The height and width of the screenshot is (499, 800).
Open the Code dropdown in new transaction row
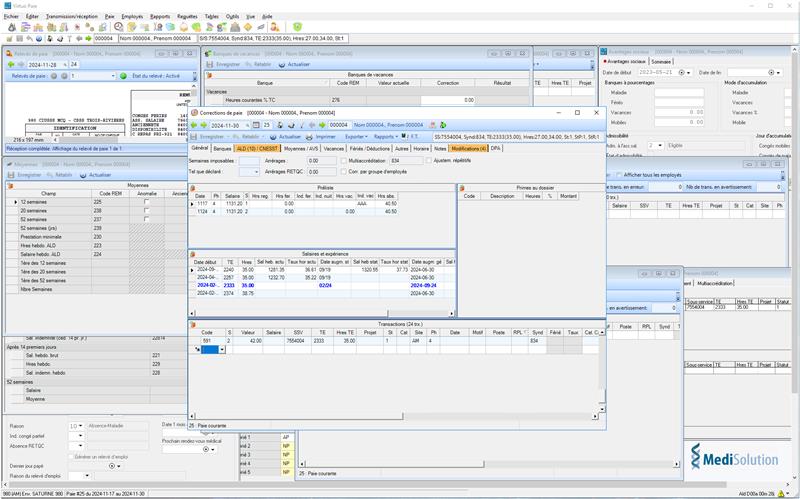tap(222, 350)
